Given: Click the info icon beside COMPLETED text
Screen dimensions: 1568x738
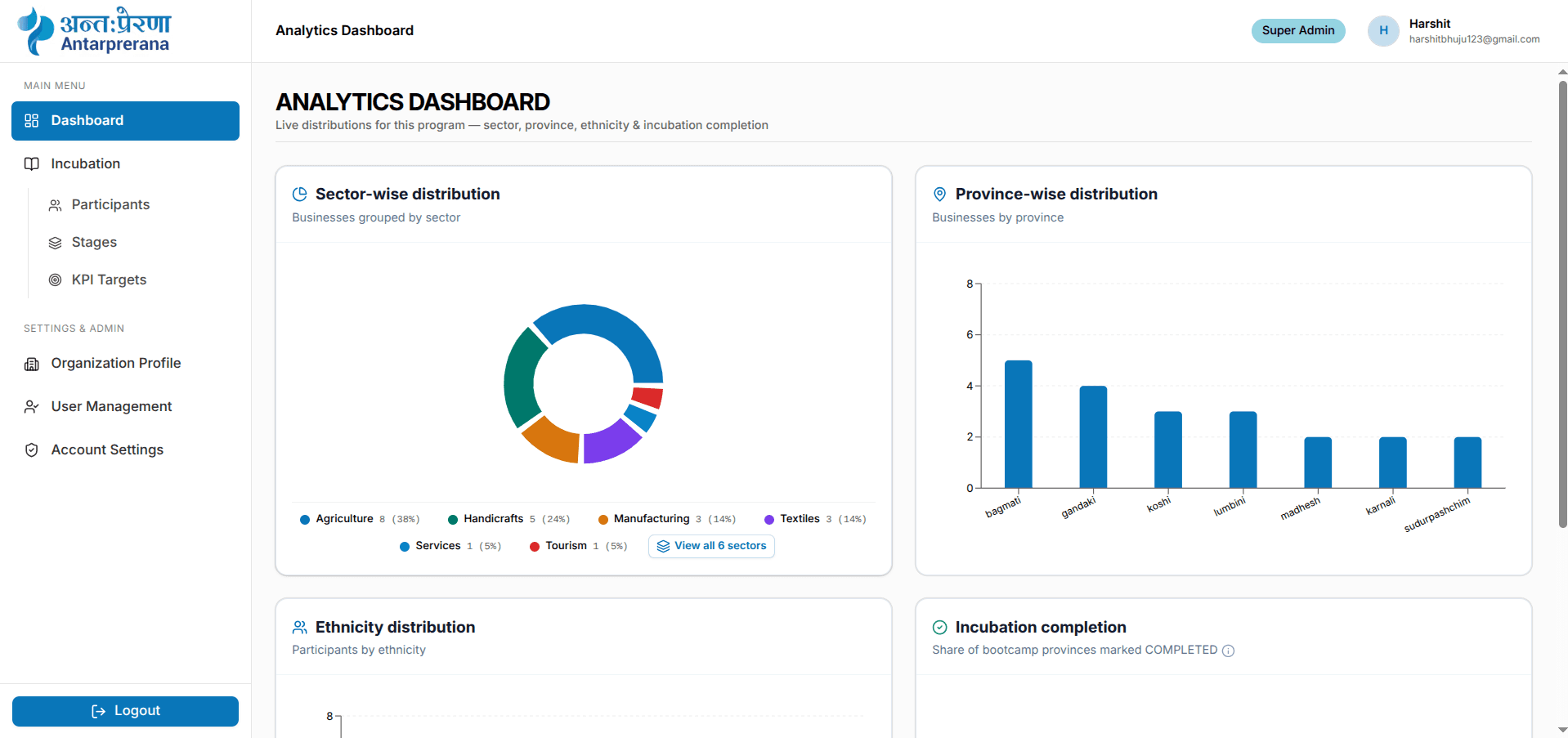Looking at the screenshot, I should click(1228, 651).
